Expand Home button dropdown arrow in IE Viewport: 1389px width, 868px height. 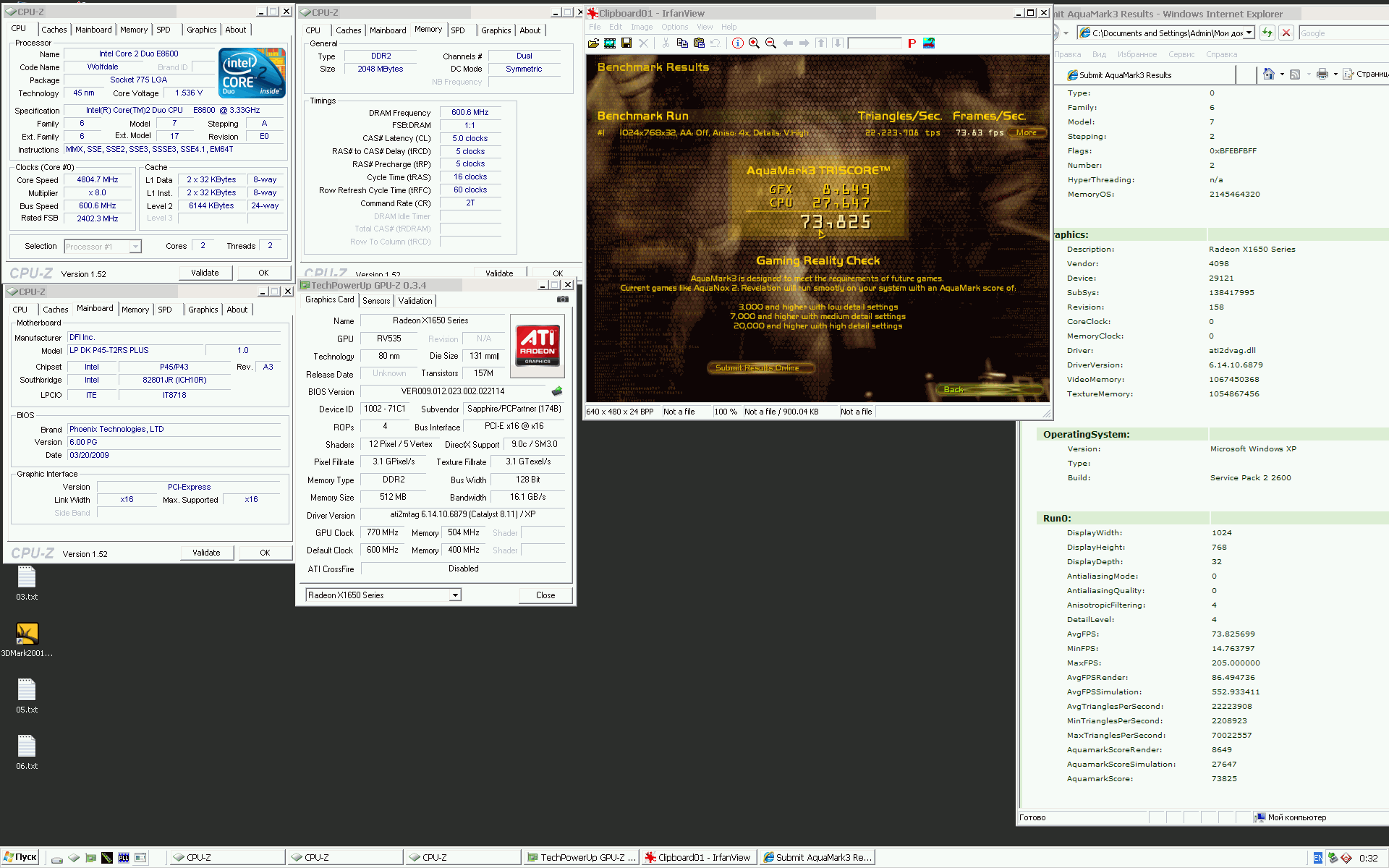(1282, 74)
